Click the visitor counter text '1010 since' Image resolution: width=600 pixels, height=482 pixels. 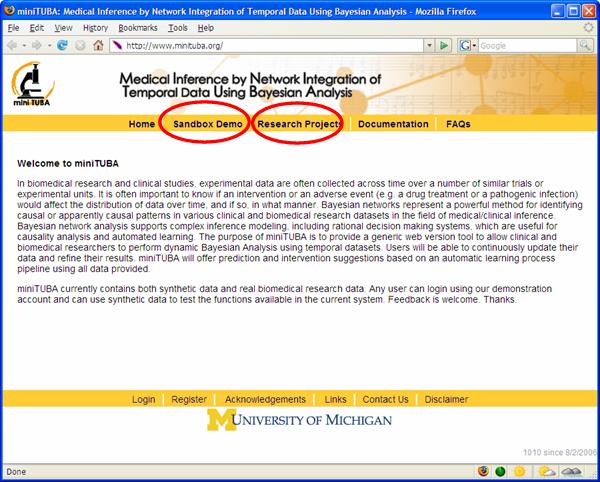tap(559, 453)
